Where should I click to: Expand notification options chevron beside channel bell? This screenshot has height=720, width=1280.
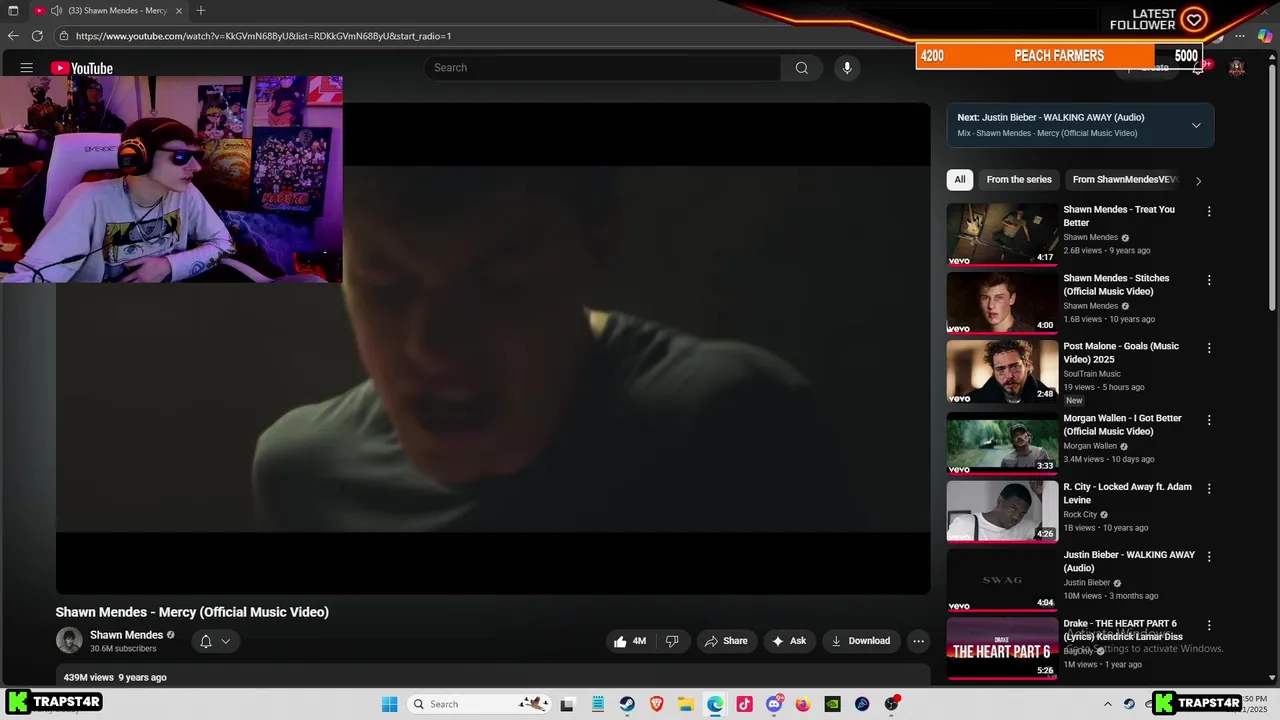226,641
